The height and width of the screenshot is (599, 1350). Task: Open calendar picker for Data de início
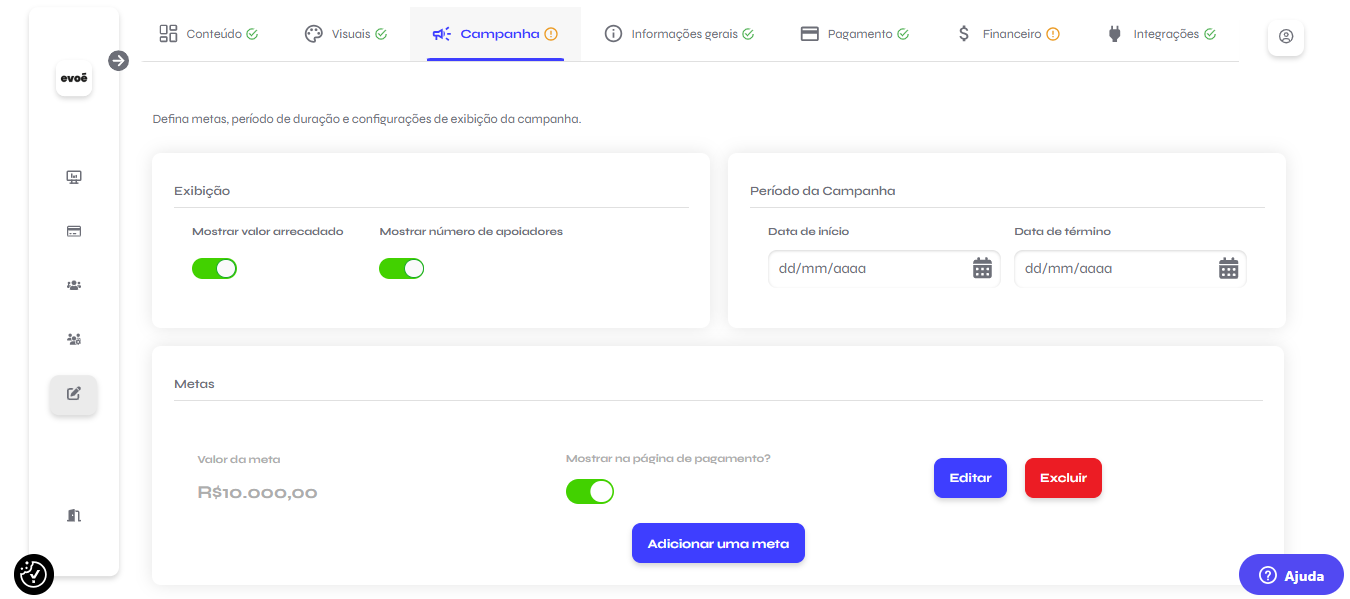click(x=982, y=268)
